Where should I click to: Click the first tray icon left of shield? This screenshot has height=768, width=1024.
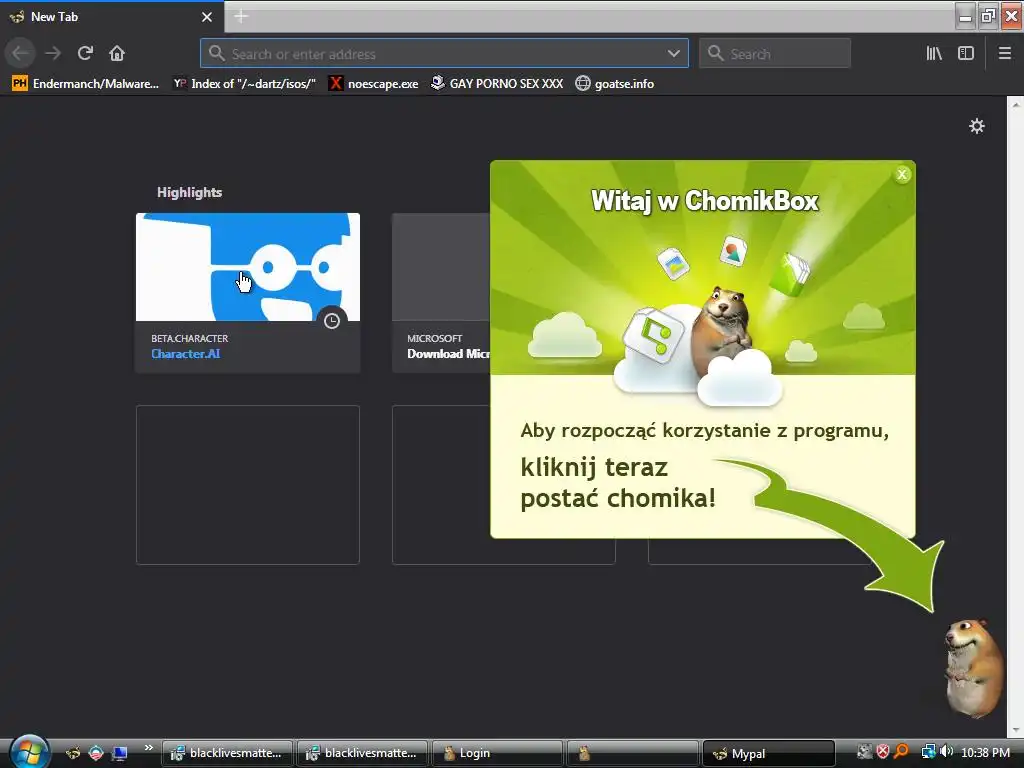pyautogui.click(x=864, y=752)
